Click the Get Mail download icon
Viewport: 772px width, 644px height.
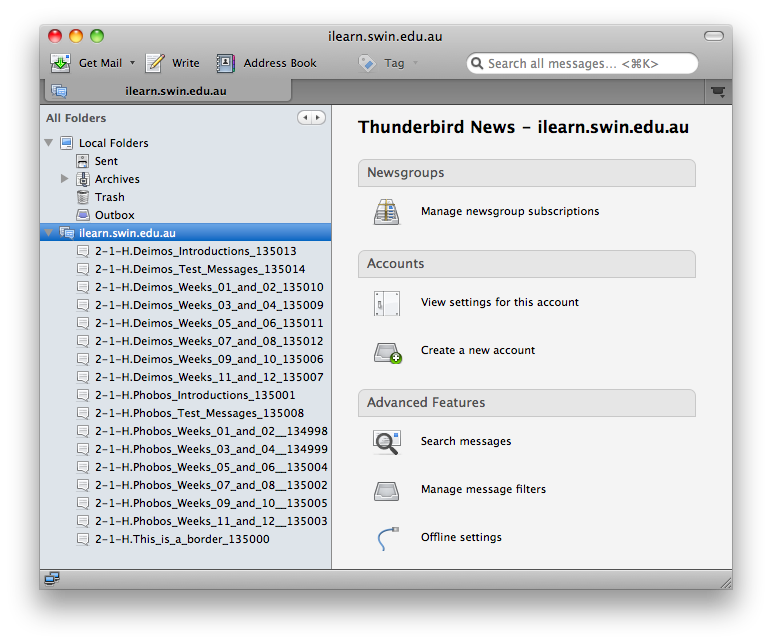tap(60, 63)
